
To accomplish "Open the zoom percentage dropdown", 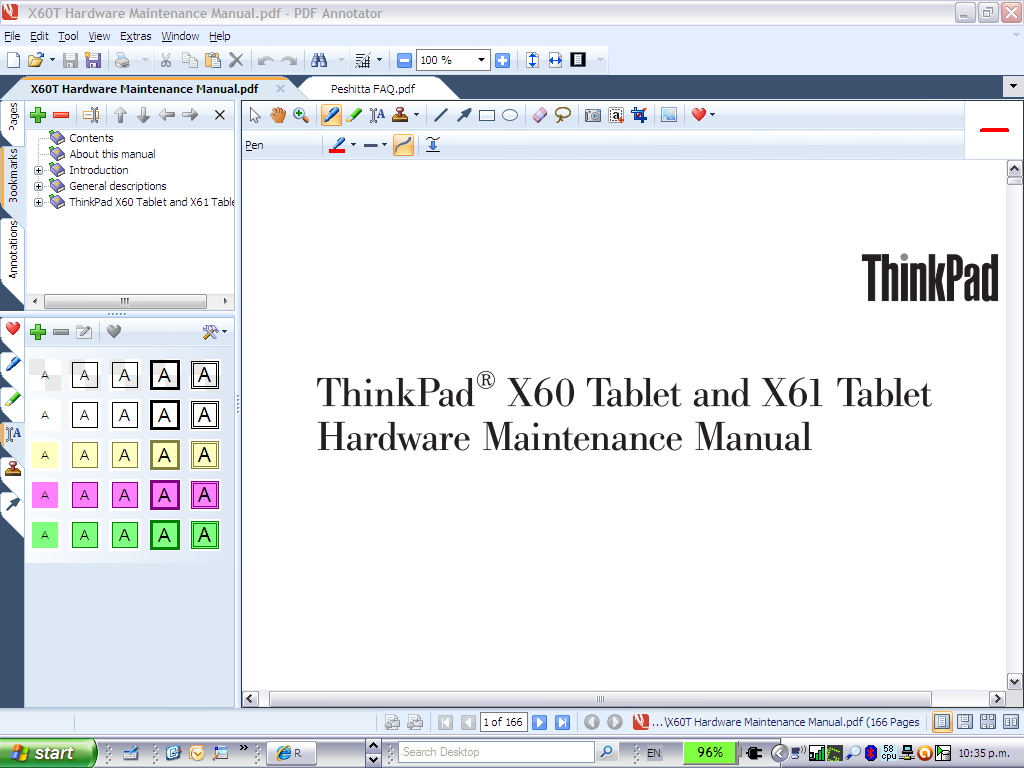I will tap(481, 61).
